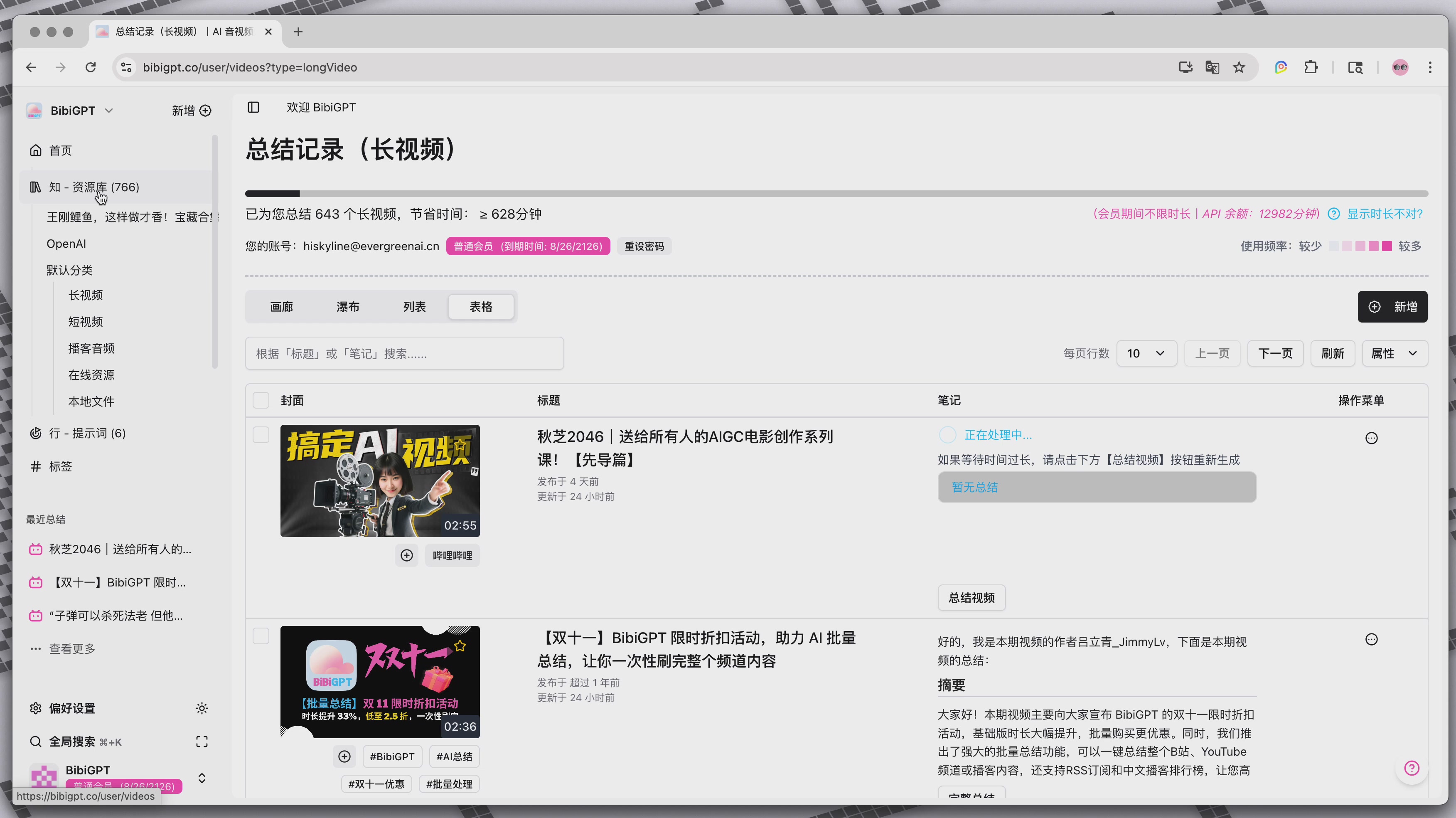This screenshot has height=818, width=1456.
Task: Check the 秋芝2046 video row checkbox
Action: [261, 435]
